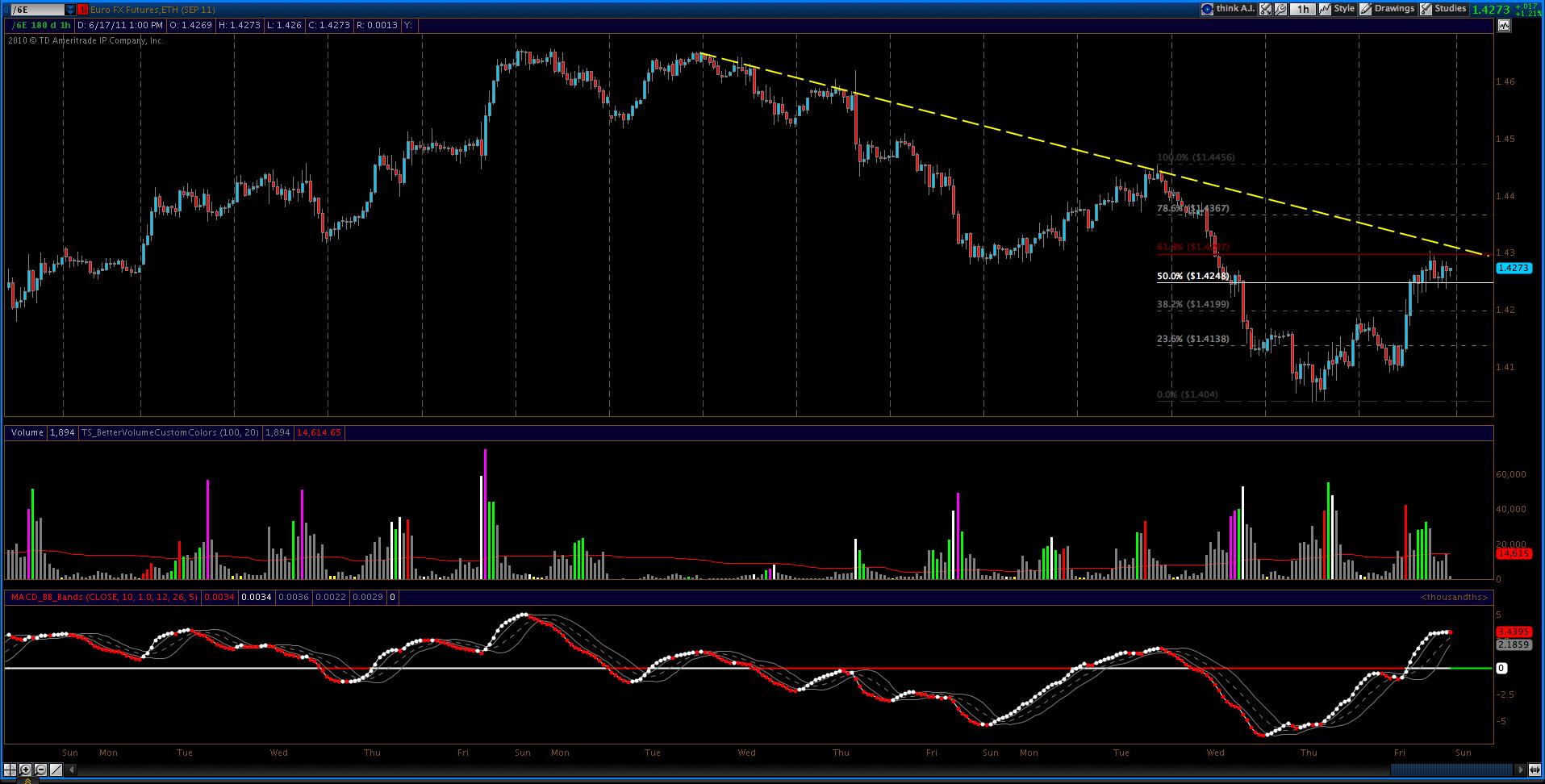Click the thousandths scale label

1454,598
